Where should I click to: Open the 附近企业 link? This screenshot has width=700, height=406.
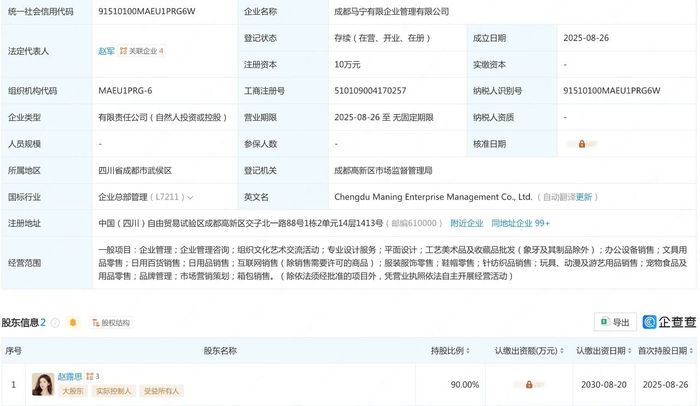pos(467,223)
